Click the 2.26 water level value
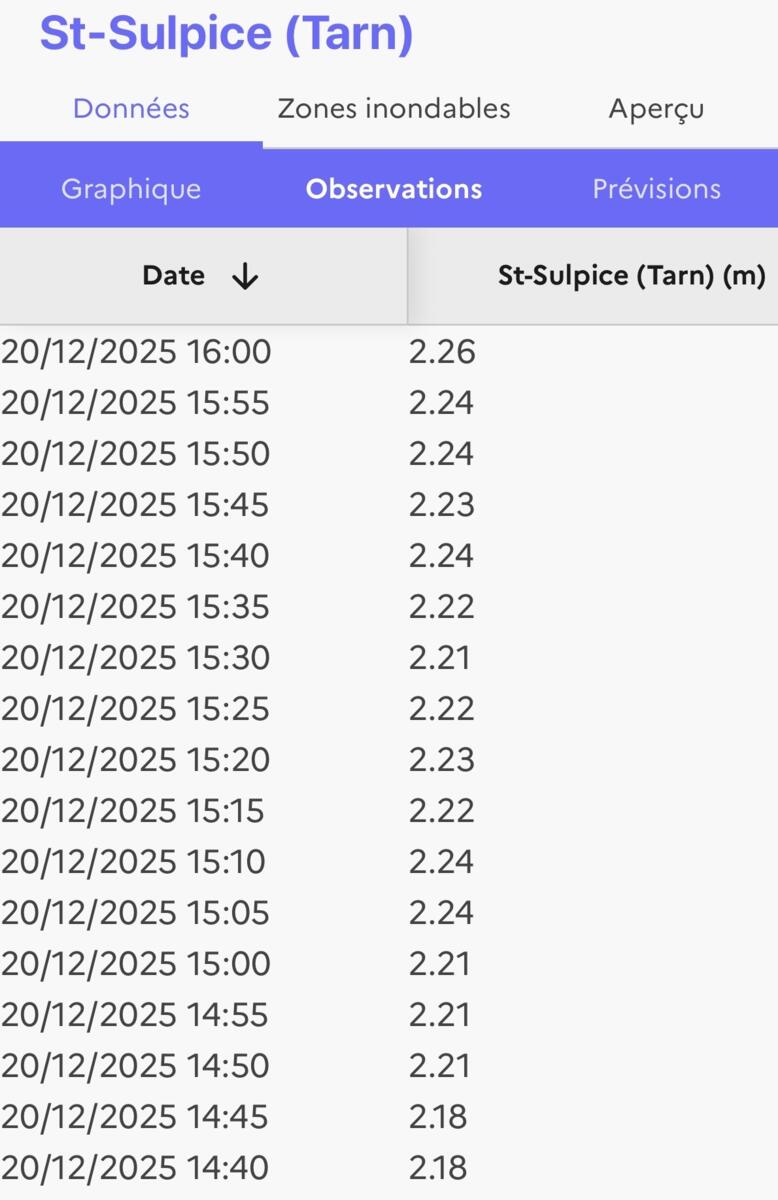The height and width of the screenshot is (1200, 778). pos(442,352)
